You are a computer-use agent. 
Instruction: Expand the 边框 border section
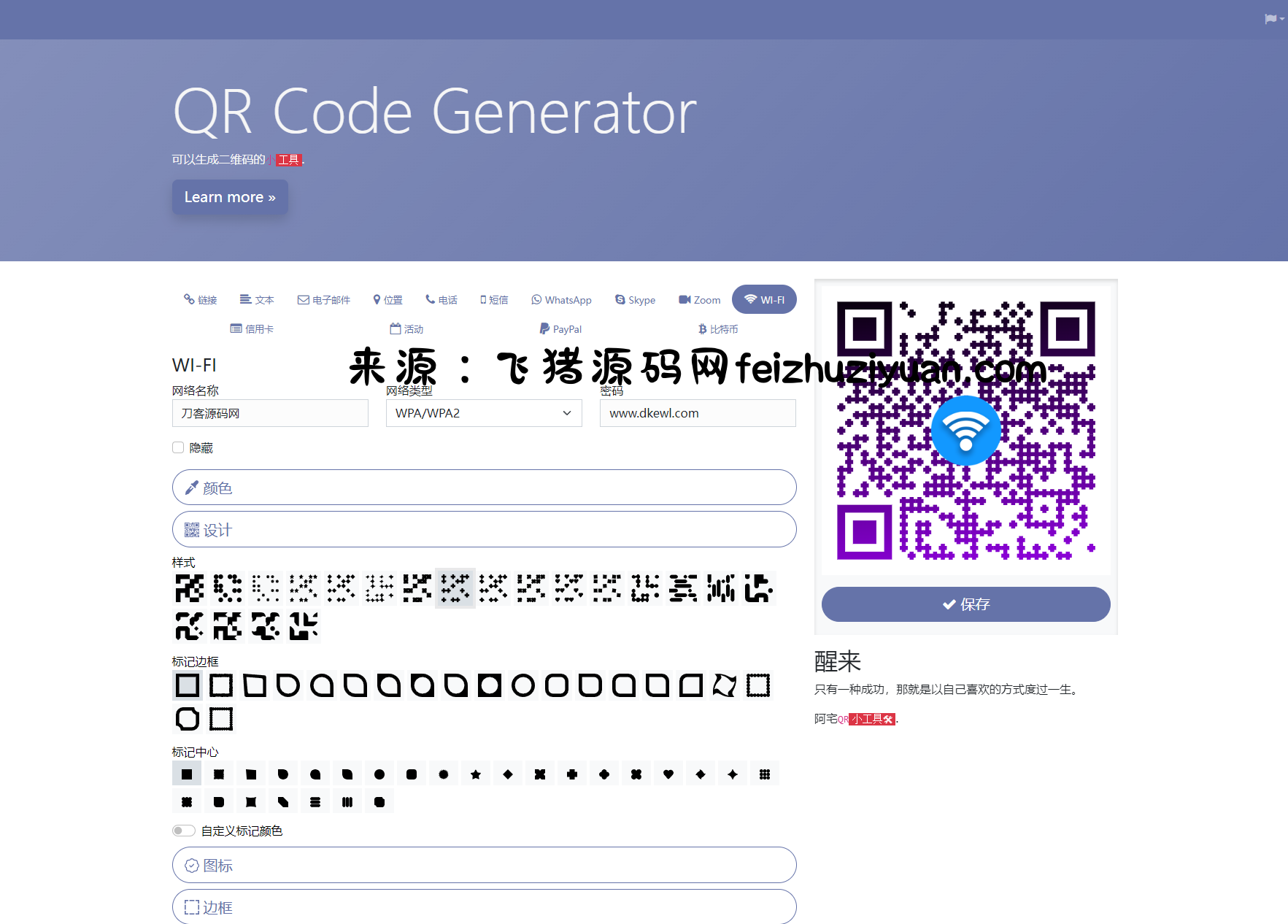click(484, 906)
